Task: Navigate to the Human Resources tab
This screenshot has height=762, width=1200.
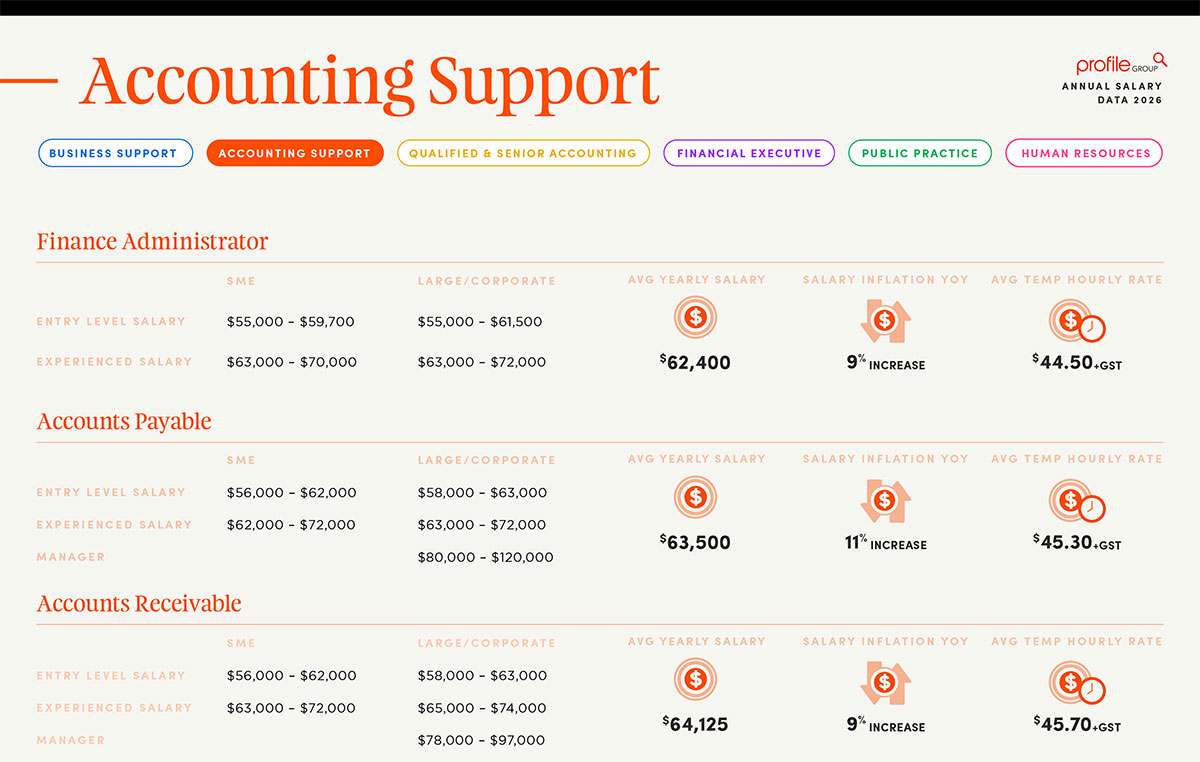Action: (x=1085, y=153)
